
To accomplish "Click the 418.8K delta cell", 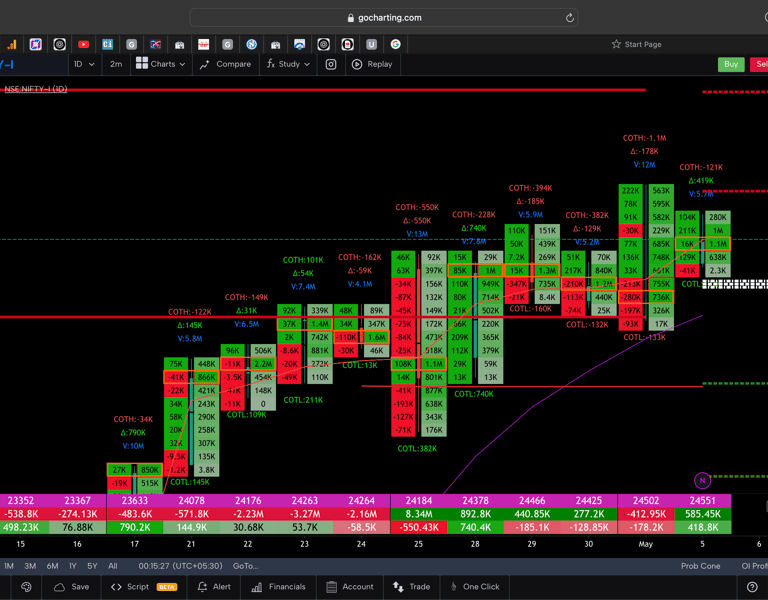I will tap(702, 528).
